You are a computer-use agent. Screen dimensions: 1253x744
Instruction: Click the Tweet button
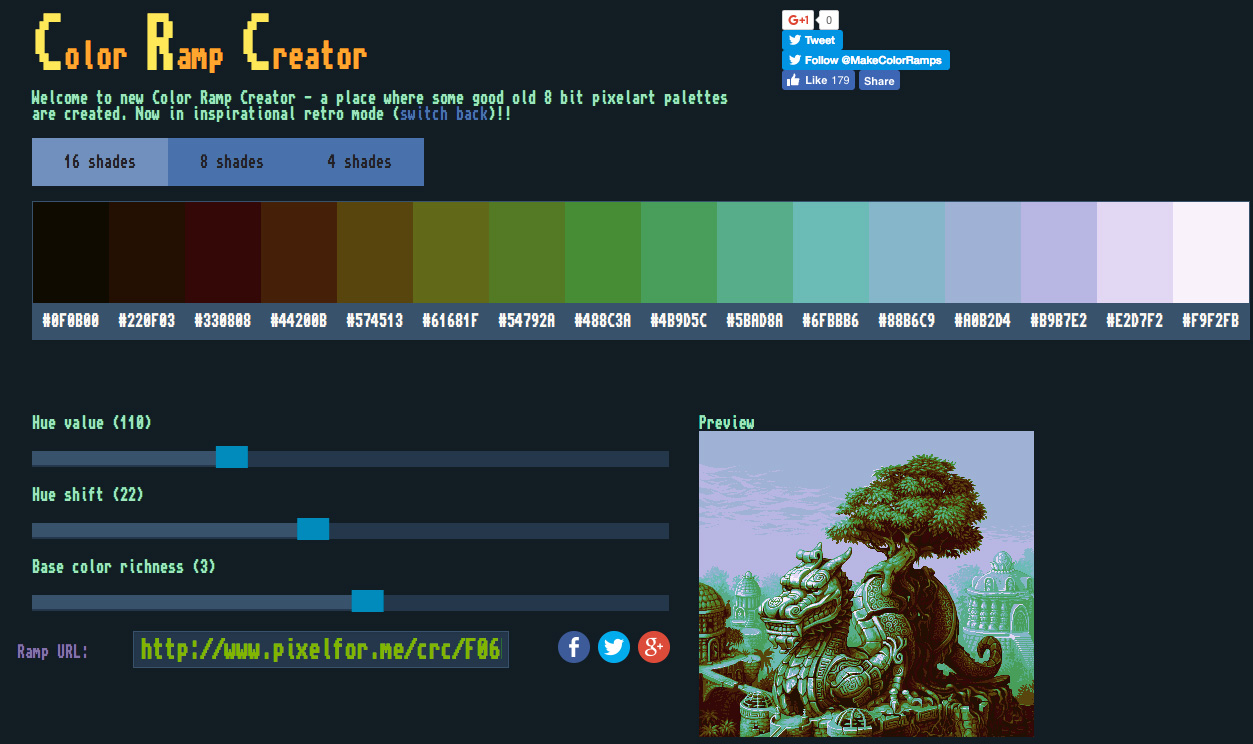coord(812,40)
